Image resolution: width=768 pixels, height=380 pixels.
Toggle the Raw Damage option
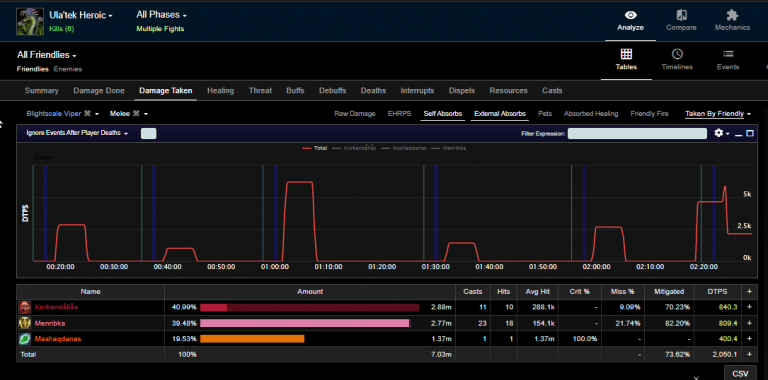355,114
